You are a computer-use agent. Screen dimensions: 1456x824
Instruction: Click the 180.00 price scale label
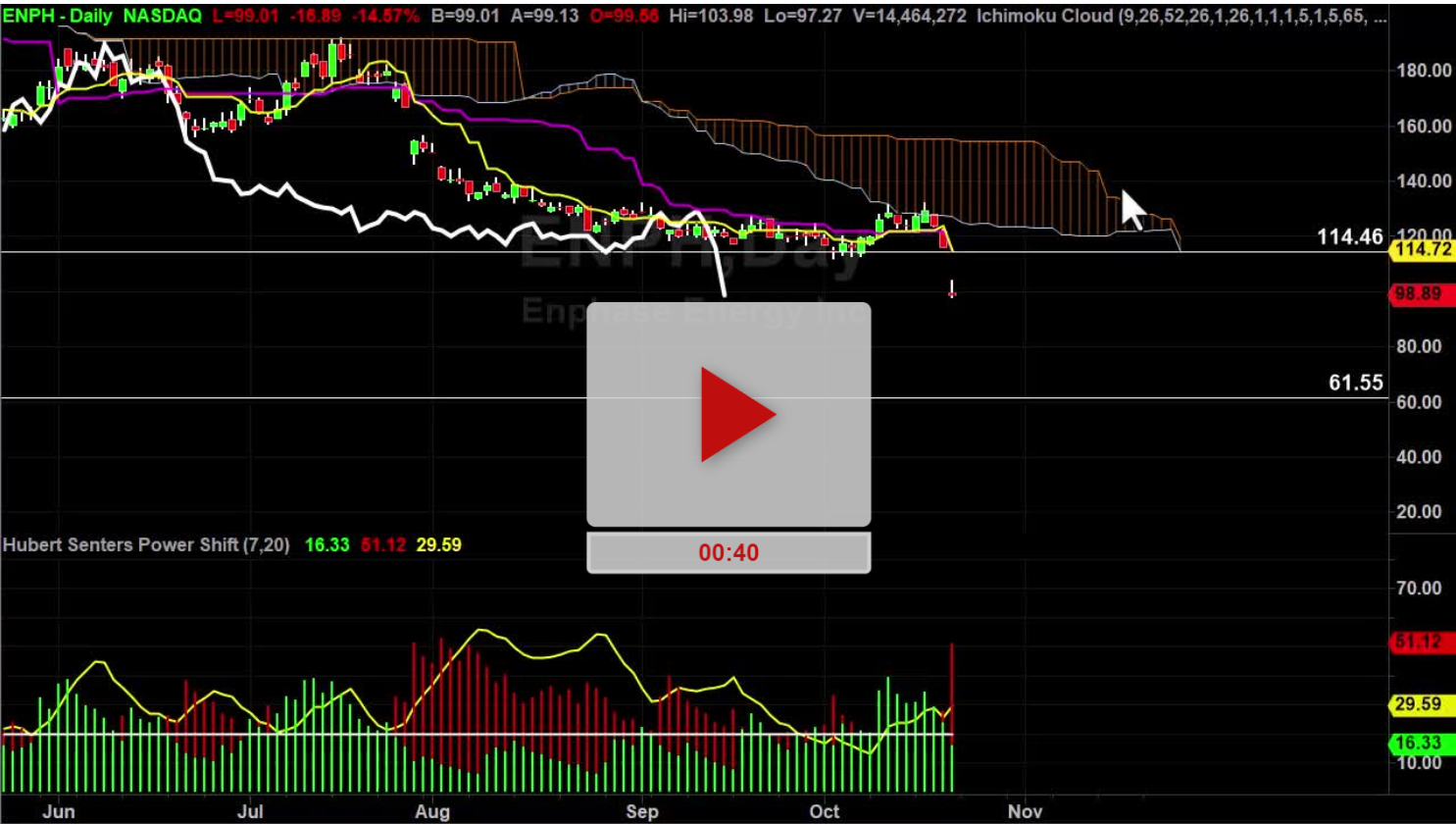pyautogui.click(x=1425, y=71)
